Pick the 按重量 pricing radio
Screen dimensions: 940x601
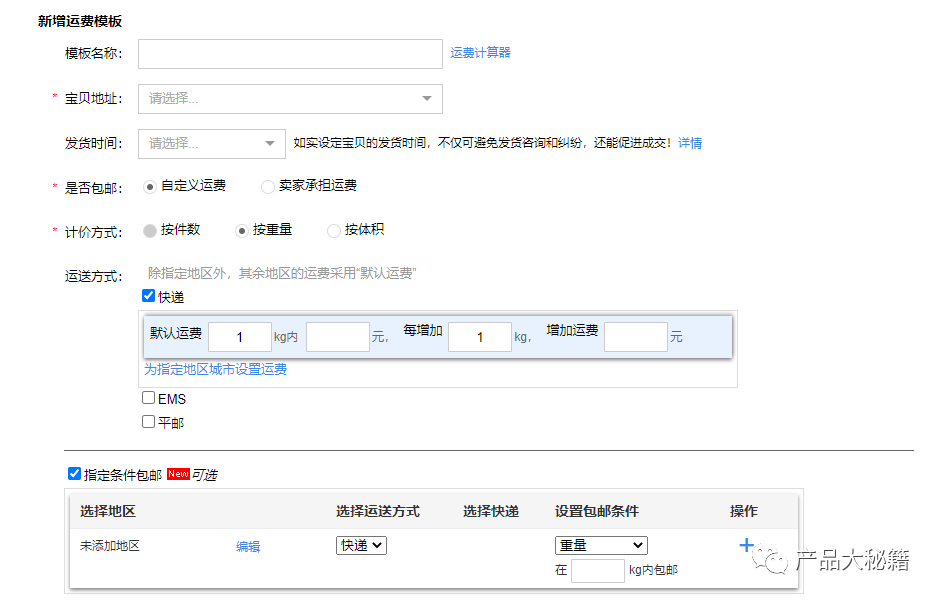click(241, 231)
